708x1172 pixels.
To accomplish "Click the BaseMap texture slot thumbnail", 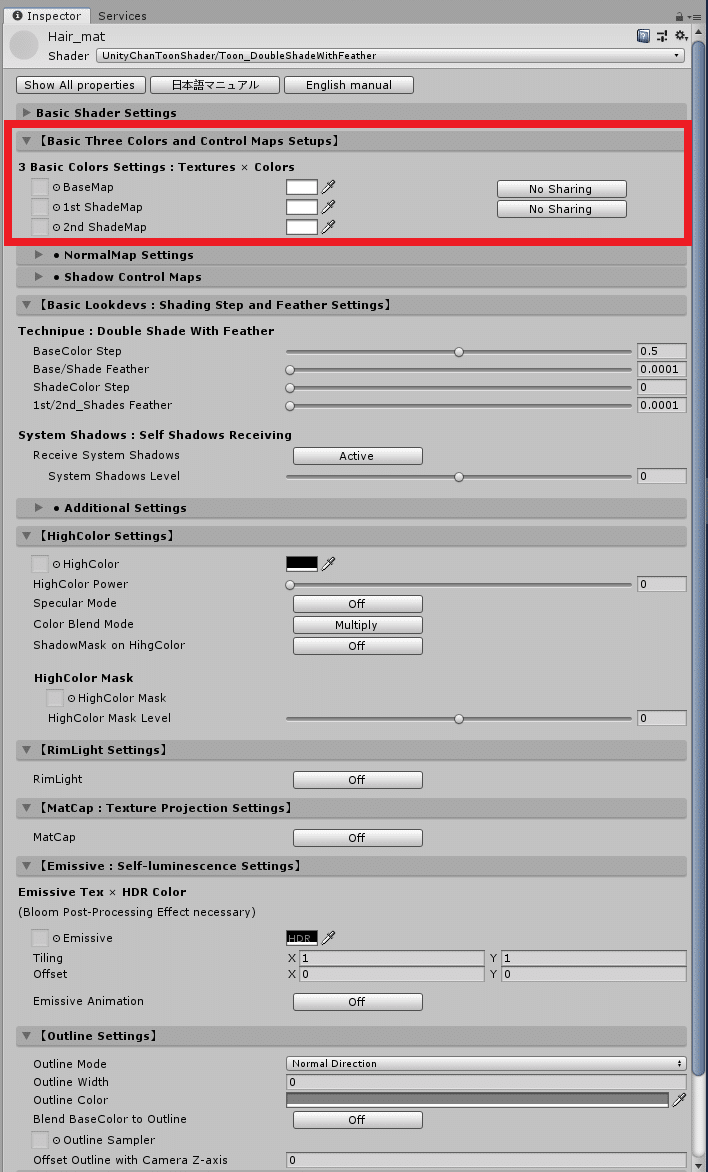I will point(40,187).
